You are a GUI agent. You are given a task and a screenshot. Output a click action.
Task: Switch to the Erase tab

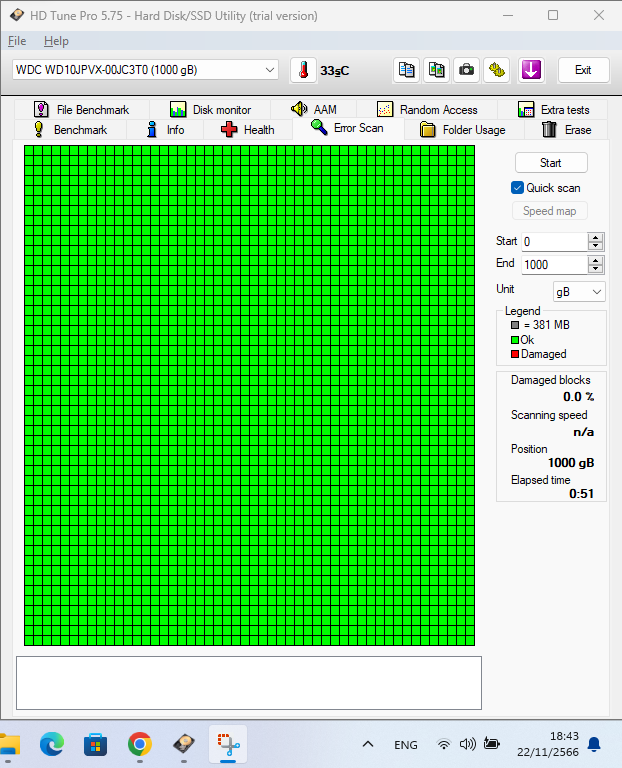click(x=566, y=130)
